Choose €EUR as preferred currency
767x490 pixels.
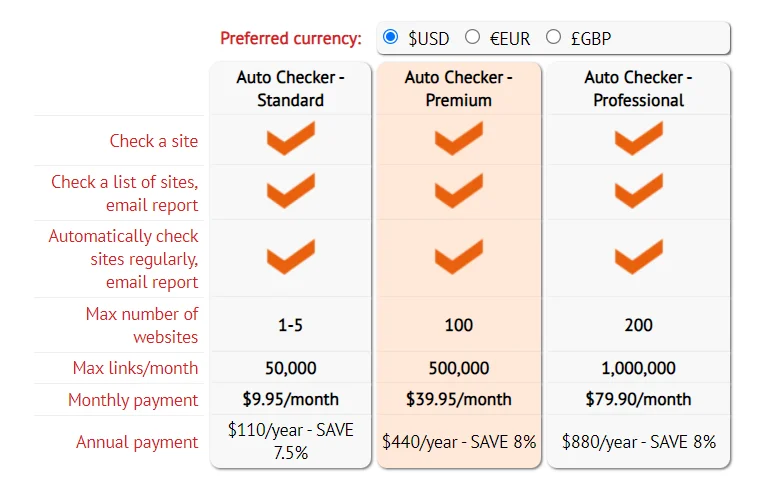click(x=472, y=37)
